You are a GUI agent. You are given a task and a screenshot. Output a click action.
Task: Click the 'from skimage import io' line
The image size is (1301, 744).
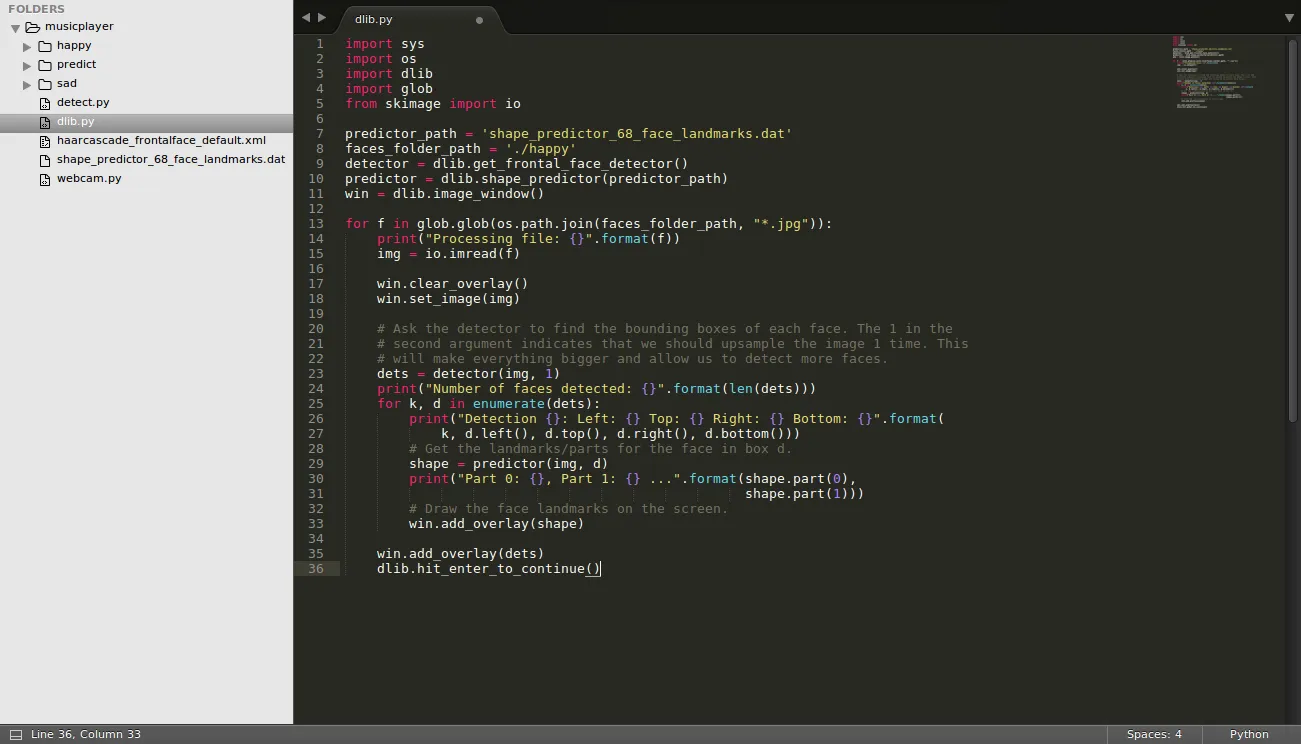point(433,104)
